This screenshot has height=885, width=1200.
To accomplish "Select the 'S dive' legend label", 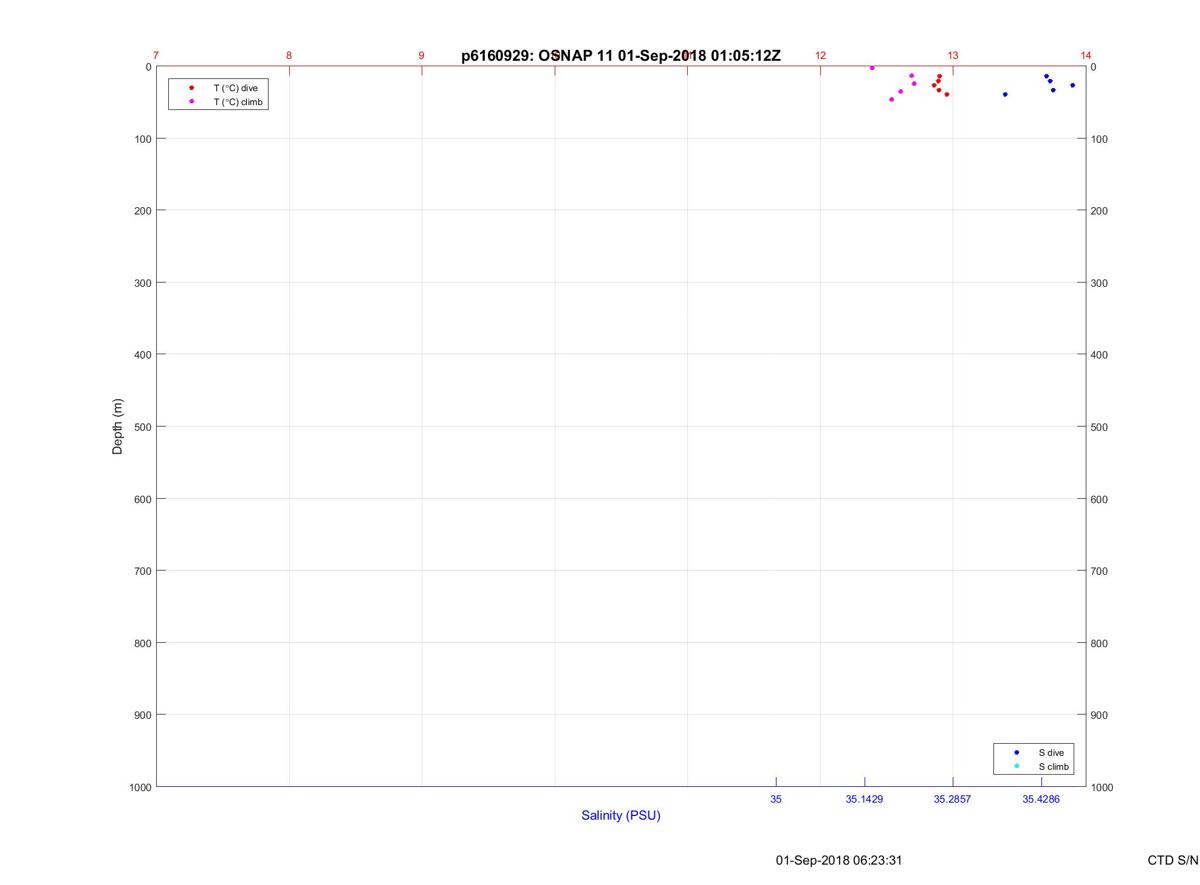I will tap(1051, 752).
